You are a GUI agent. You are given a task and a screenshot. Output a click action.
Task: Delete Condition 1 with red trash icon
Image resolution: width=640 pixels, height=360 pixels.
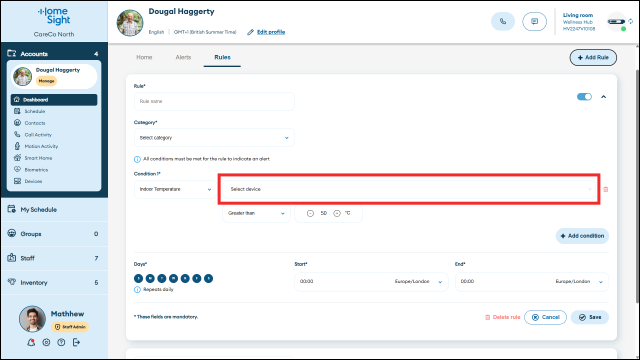(x=606, y=189)
